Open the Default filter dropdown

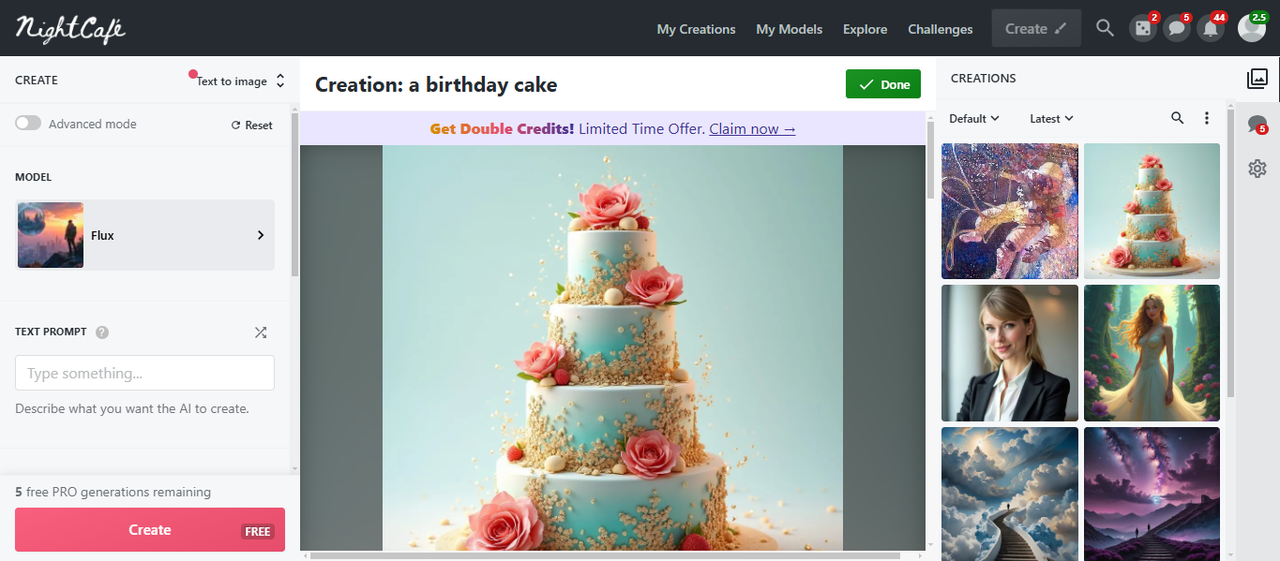coord(974,118)
